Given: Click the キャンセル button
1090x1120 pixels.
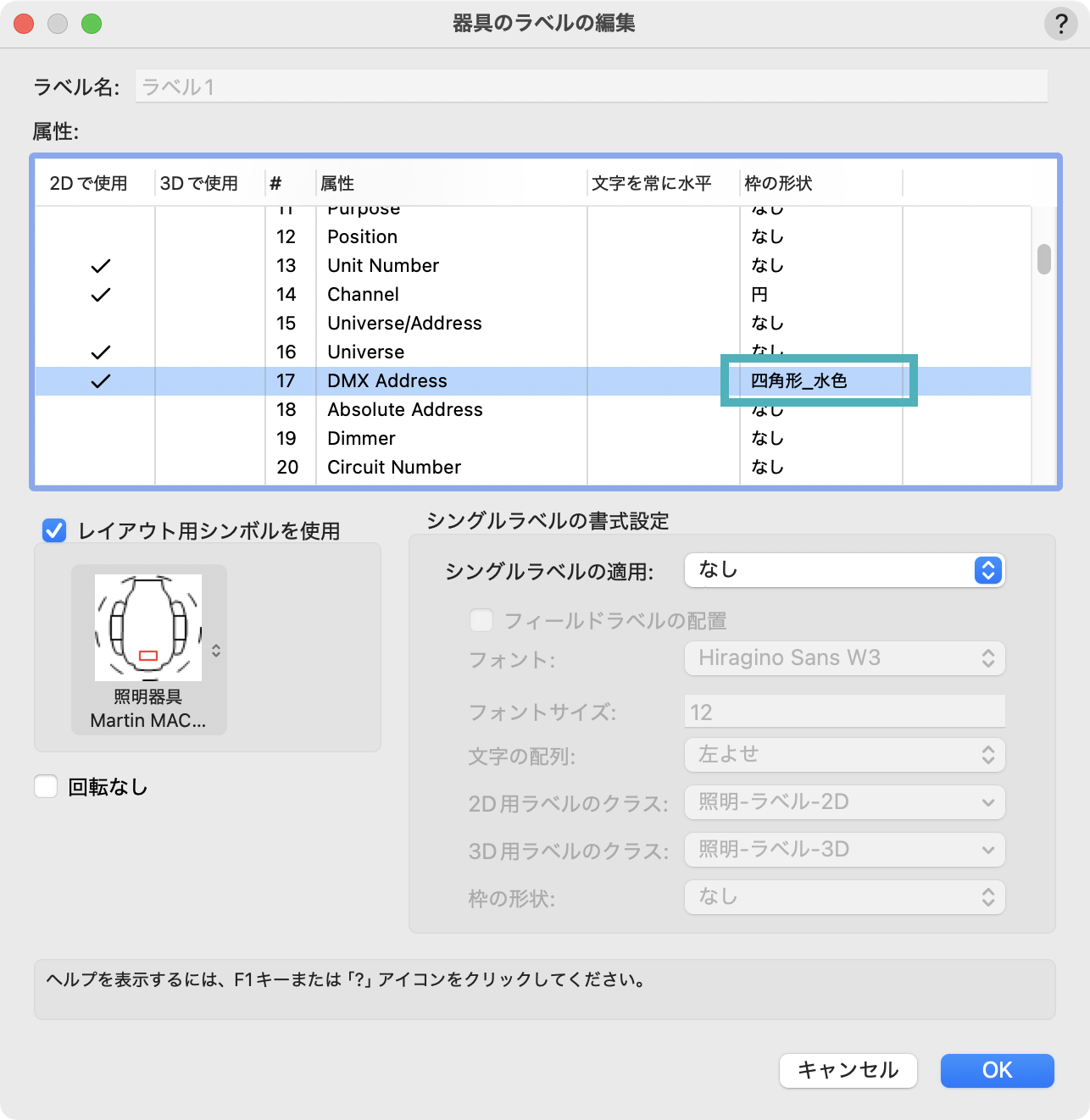Looking at the screenshot, I should click(x=848, y=1070).
